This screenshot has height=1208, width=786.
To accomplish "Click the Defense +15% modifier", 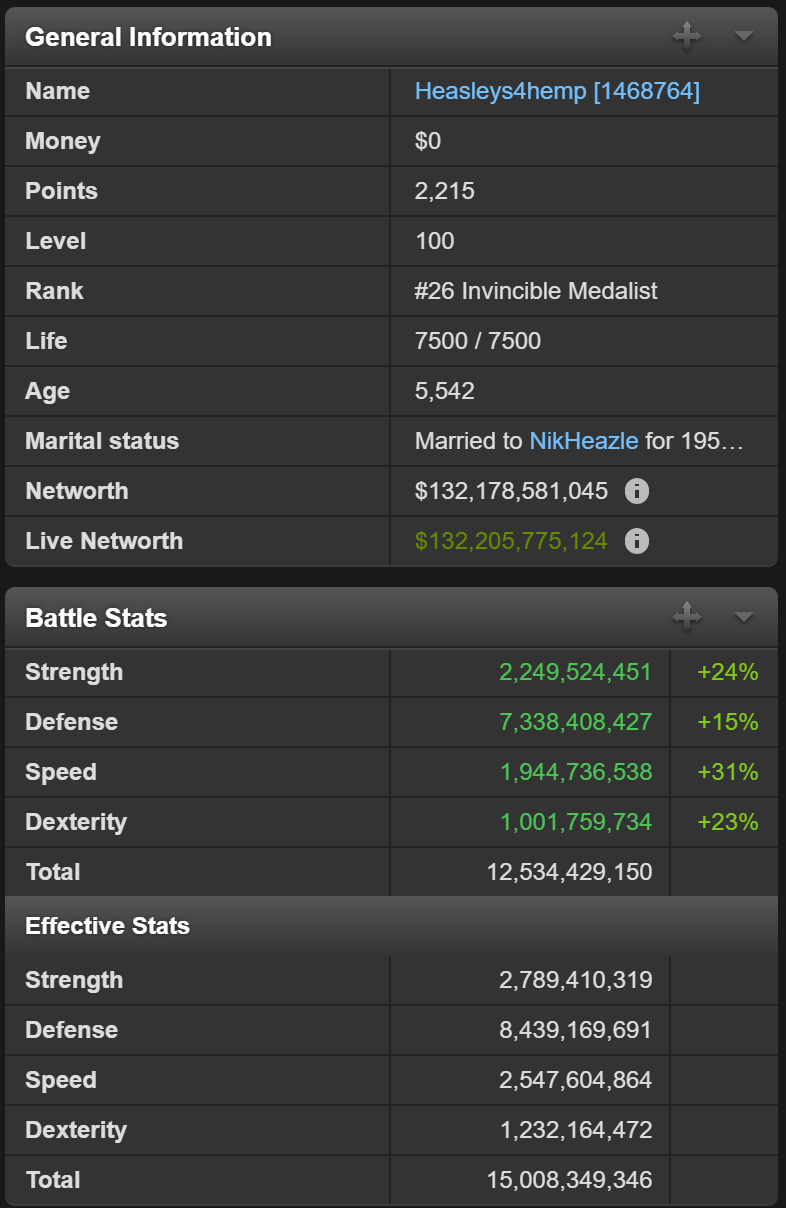I will point(727,722).
